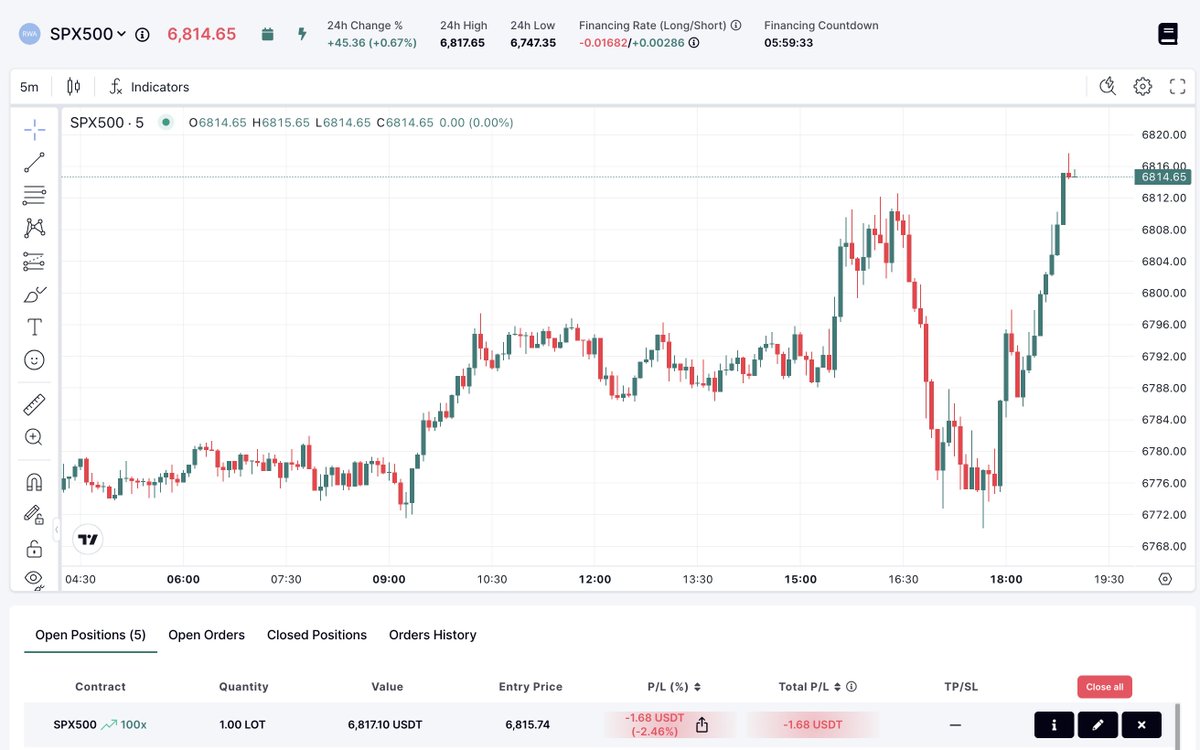Switch to Orders History tab
The height and width of the screenshot is (750, 1200).
(433, 635)
